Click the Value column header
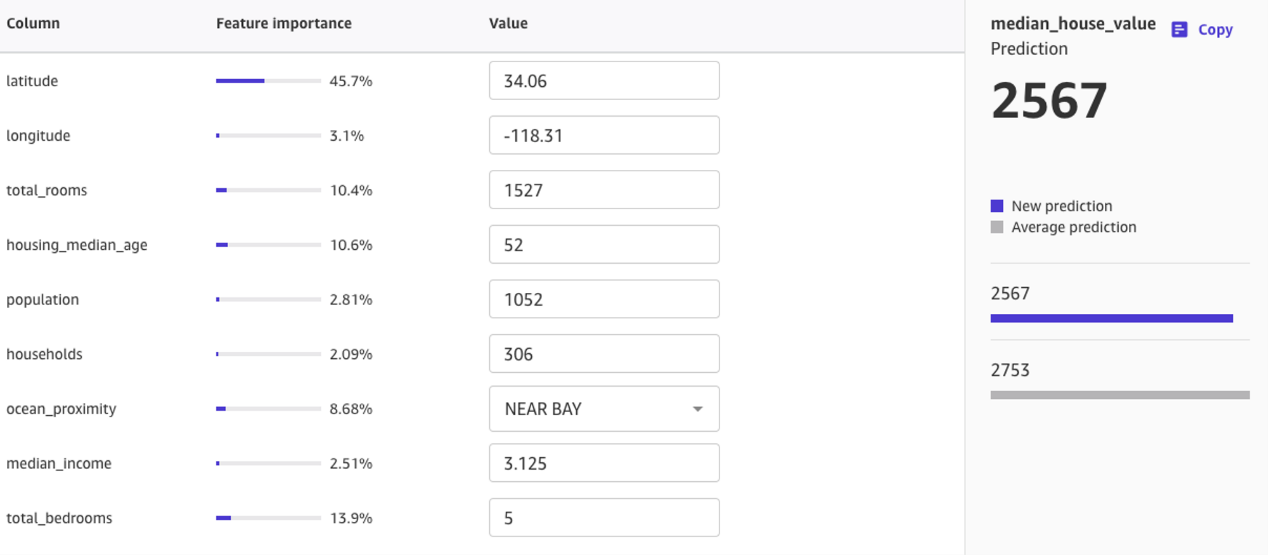 click(508, 23)
